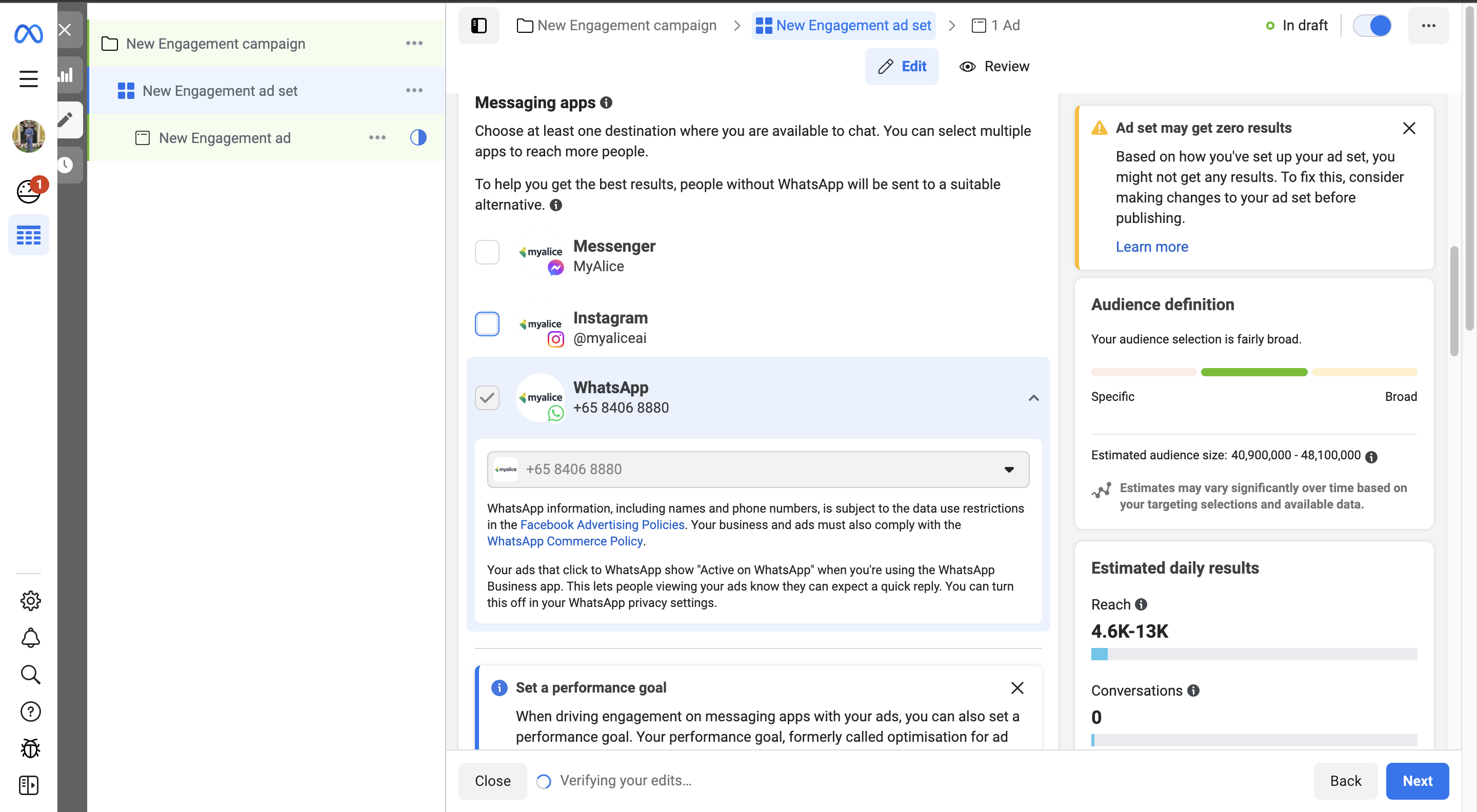Screen dimensions: 1477x812
Task: Check the Messenger MyAlice checkbox
Action: pos(487,252)
